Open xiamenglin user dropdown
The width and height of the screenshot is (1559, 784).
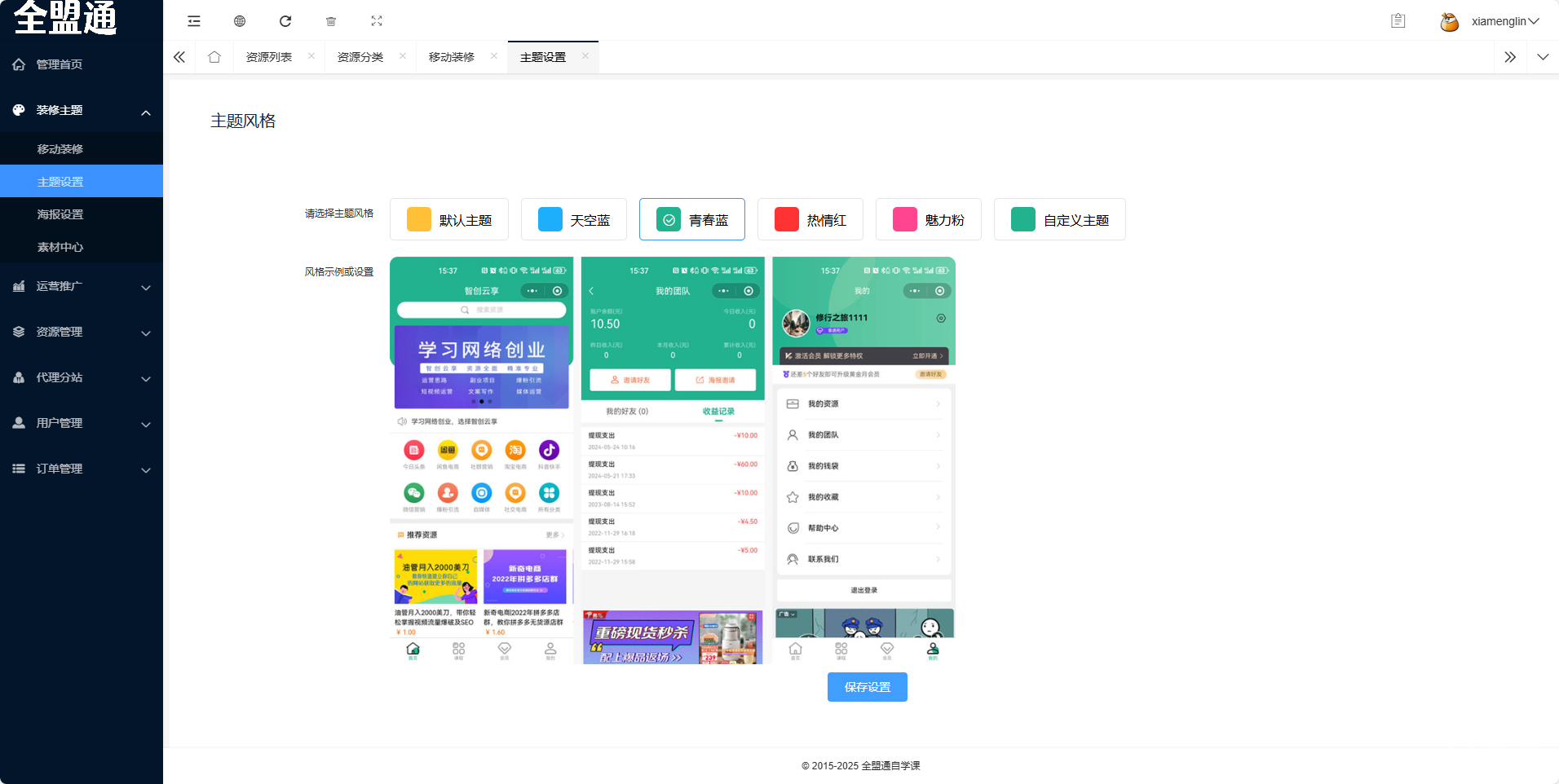coord(1491,21)
